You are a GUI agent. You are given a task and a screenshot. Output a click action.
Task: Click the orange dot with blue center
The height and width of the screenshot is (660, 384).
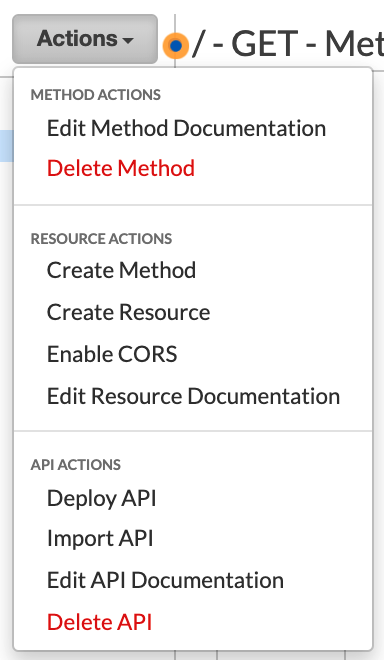(x=176, y=45)
